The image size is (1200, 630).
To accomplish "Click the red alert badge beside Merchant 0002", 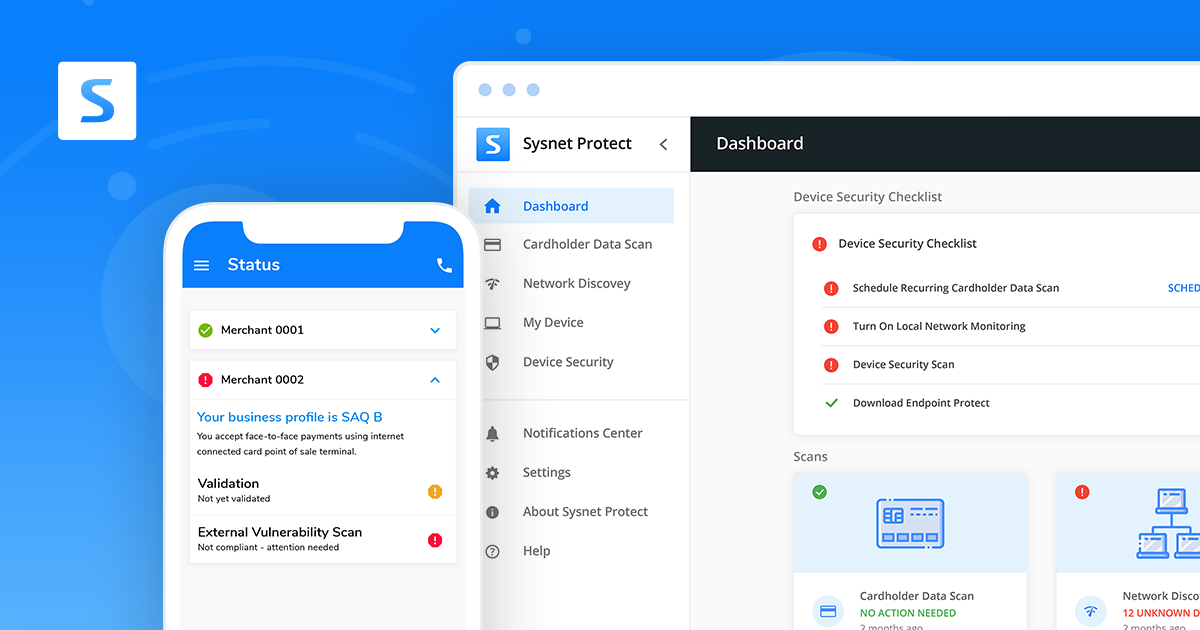I will point(207,379).
